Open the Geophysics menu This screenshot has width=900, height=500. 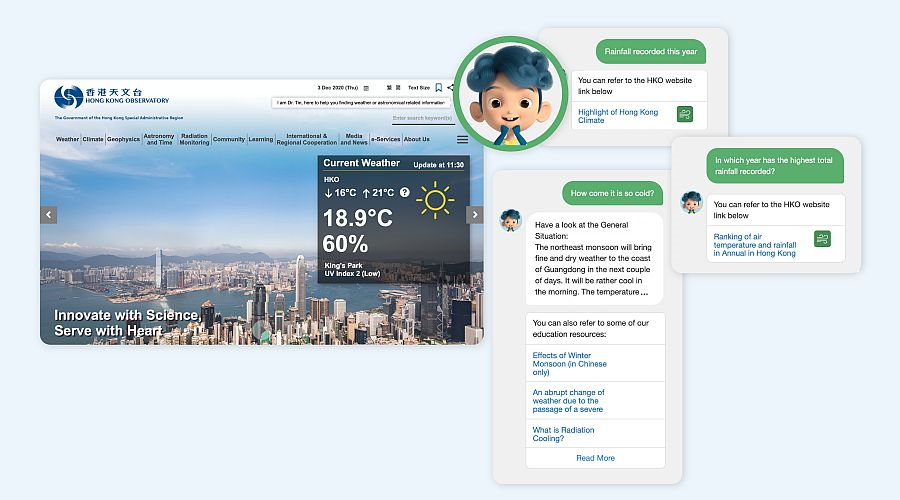point(123,139)
